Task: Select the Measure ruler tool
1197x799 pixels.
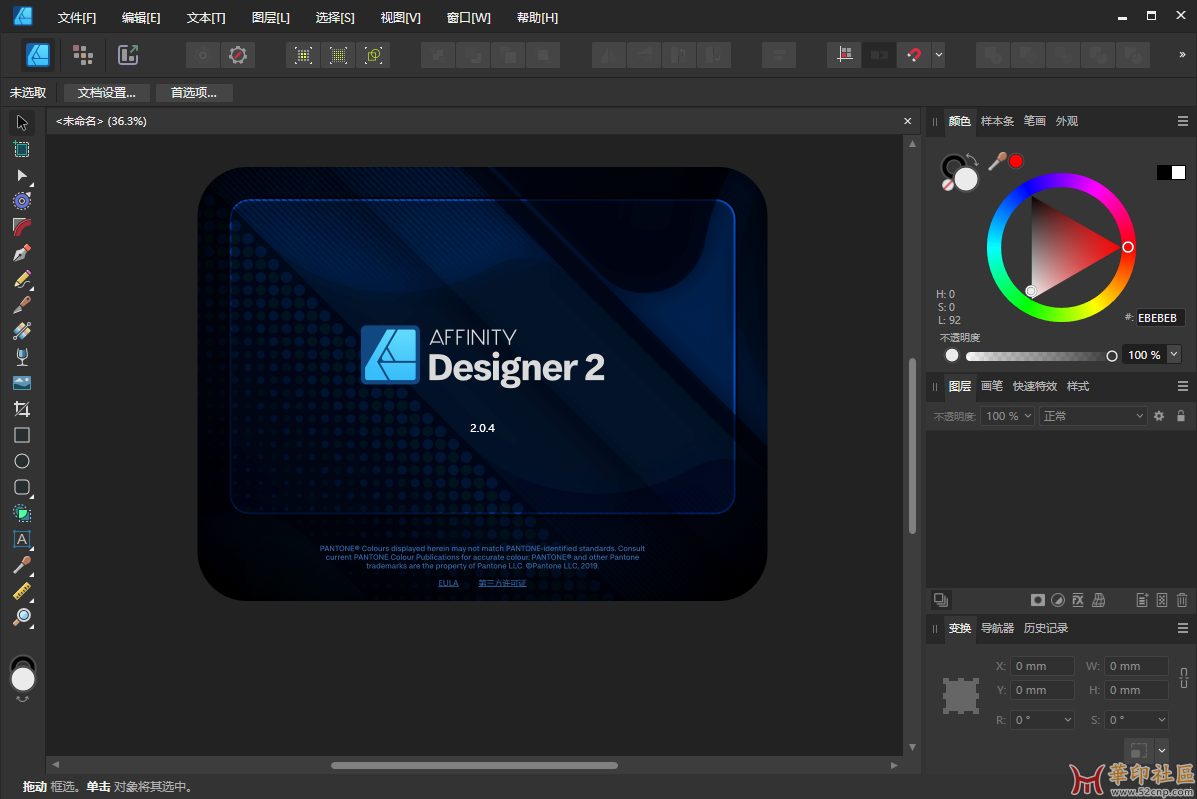Action: [x=22, y=591]
